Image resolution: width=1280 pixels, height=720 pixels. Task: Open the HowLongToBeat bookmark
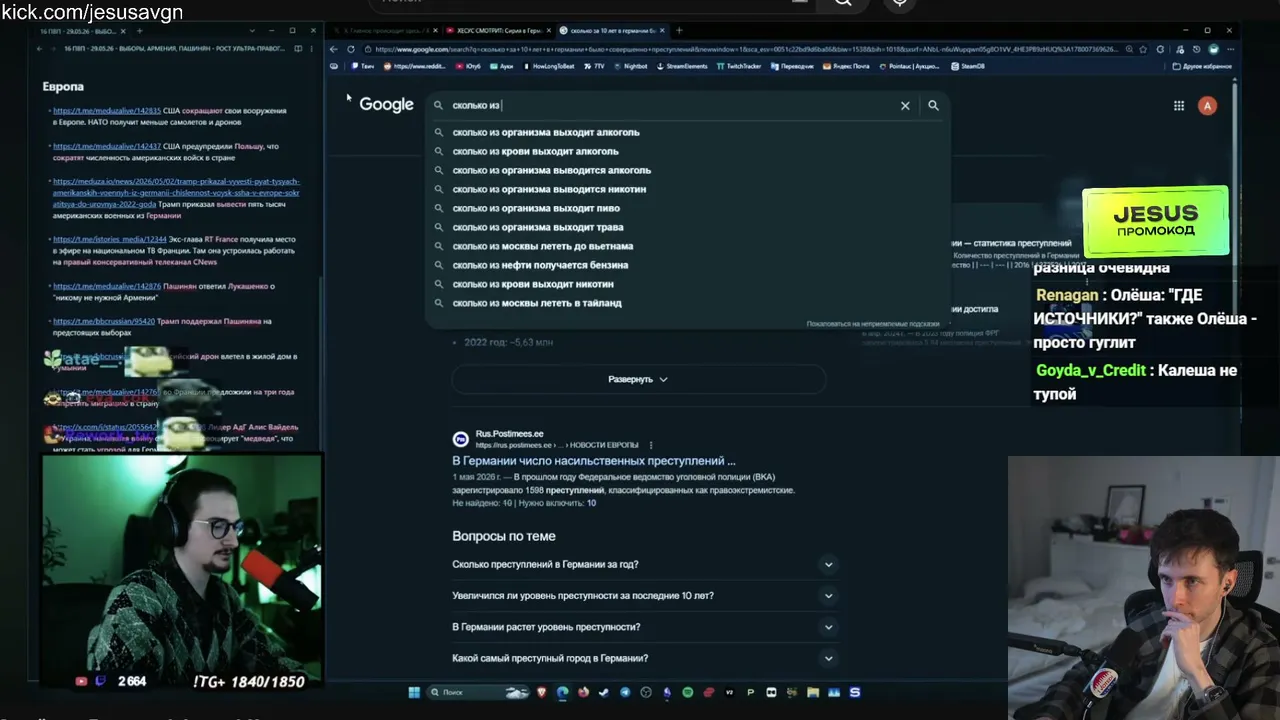pyautogui.click(x=550, y=66)
